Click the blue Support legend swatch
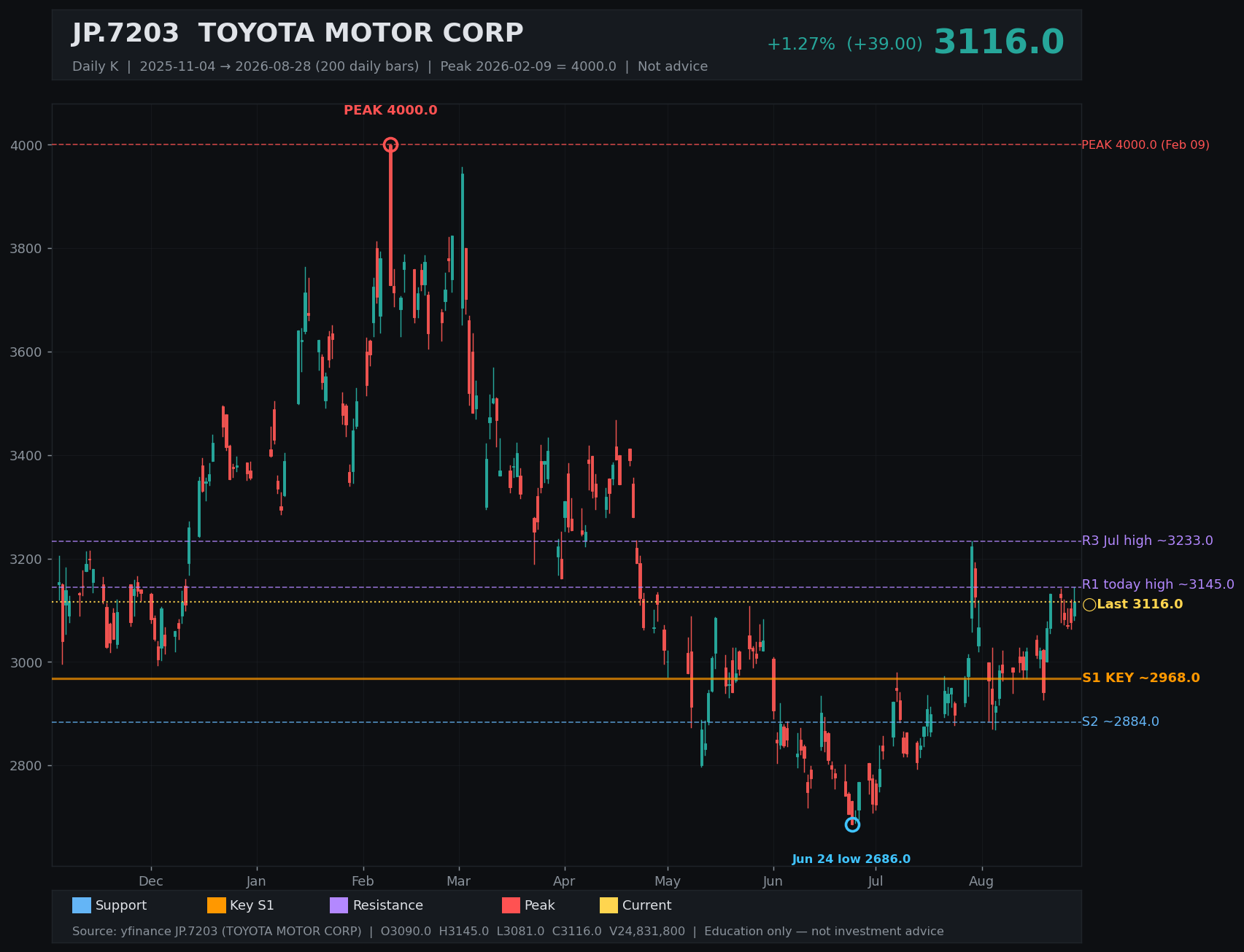Screen dimensions: 1244x952 (82, 905)
